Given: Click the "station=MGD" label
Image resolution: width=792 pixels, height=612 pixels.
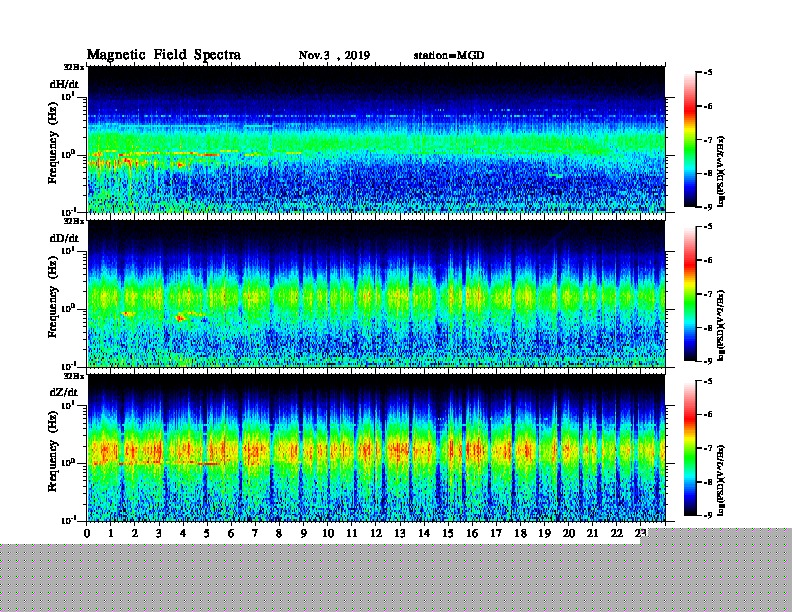Looking at the screenshot, I should point(449,55).
